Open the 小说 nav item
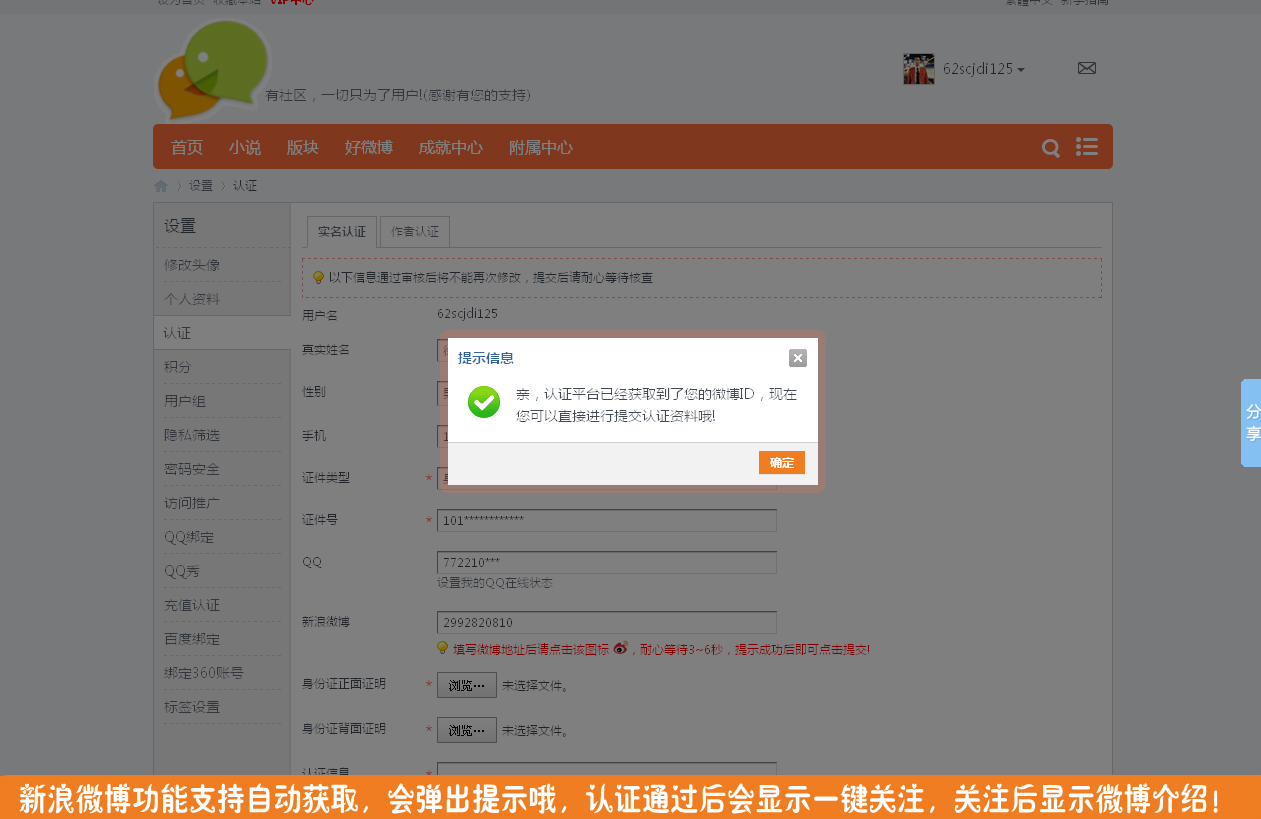Viewport: 1261px width, 819px height. click(x=245, y=148)
